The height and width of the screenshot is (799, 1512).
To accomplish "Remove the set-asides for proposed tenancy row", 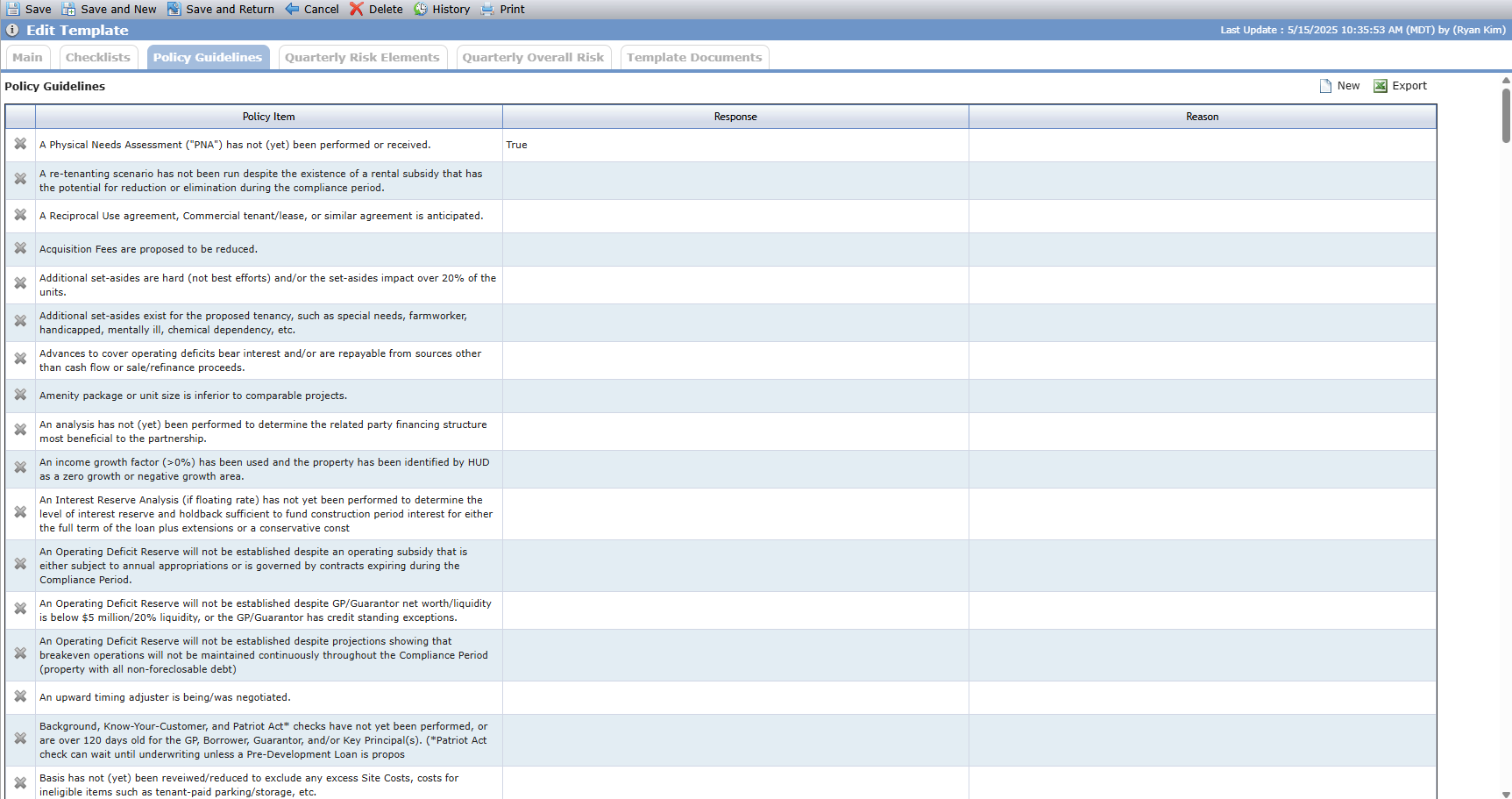I will [20, 321].
